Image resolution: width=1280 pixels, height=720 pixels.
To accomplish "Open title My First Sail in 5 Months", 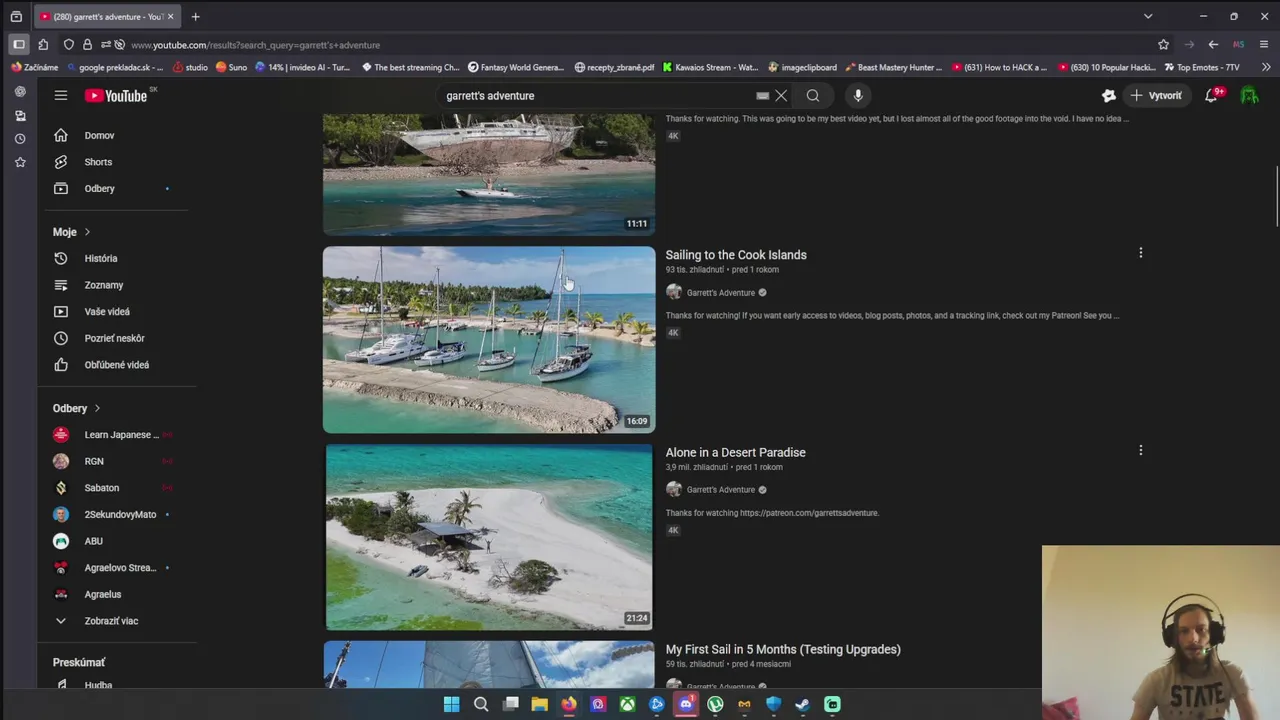I will [x=783, y=649].
